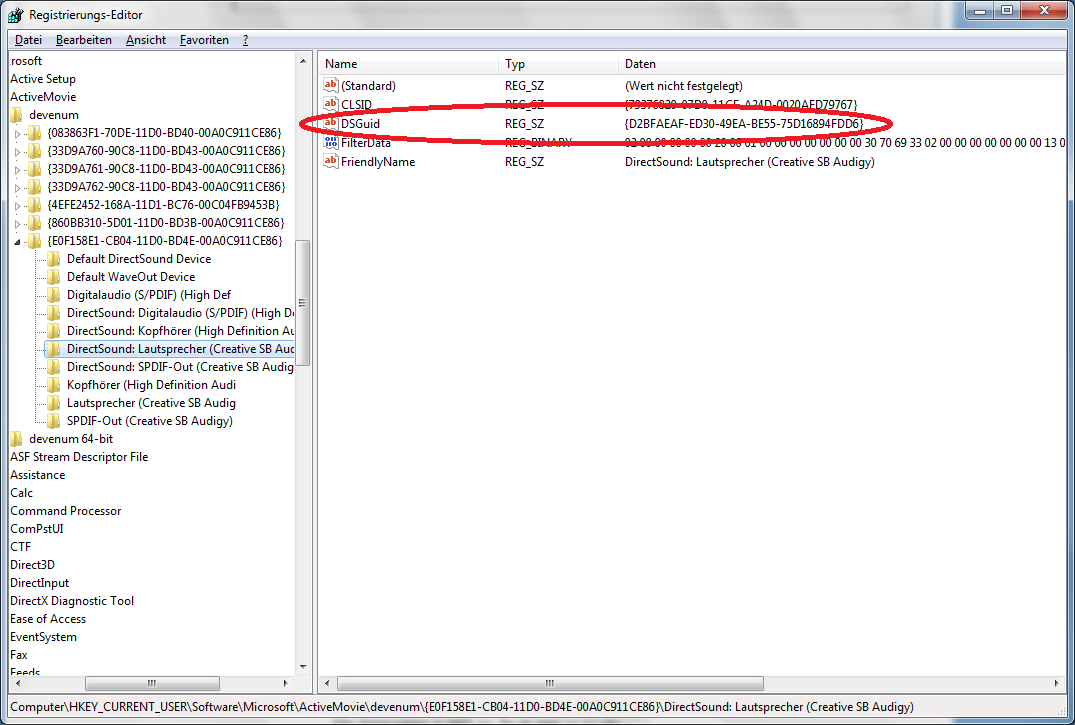This screenshot has height=725, width=1075.
Task: Select the Direct3D key
Action: (32, 564)
